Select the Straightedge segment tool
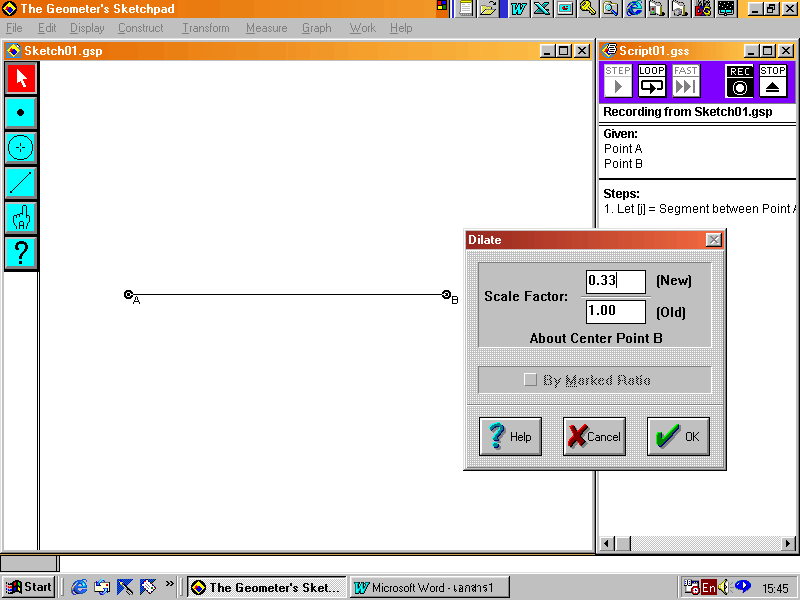Viewport: 800px width, 600px height. pos(21,183)
